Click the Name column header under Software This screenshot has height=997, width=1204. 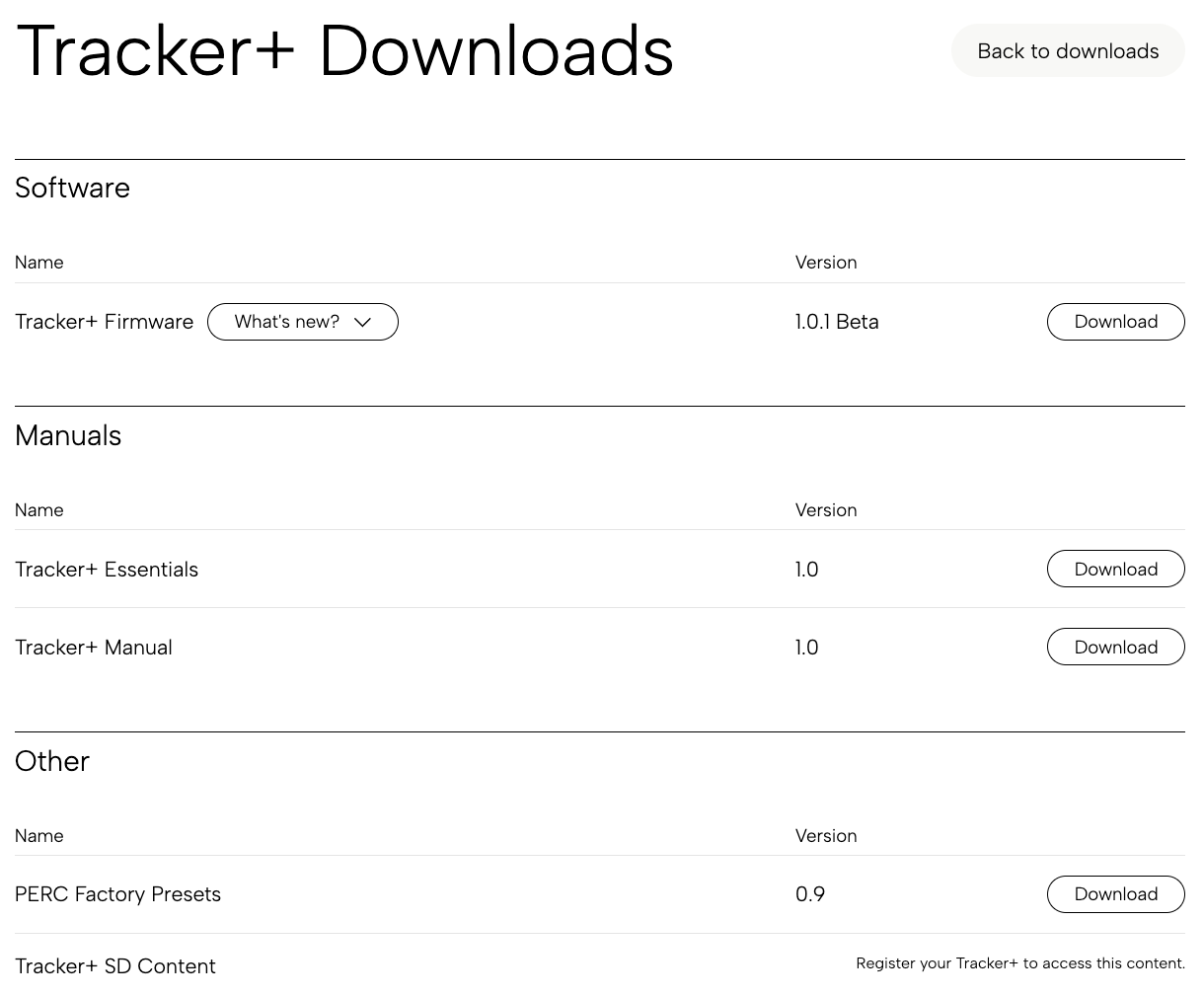pyautogui.click(x=38, y=263)
